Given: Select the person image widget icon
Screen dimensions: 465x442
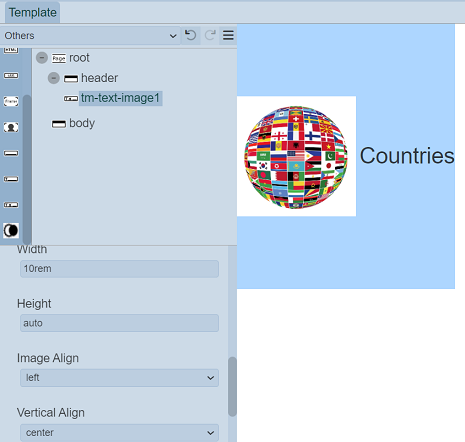Looking at the screenshot, I should pos(11,127).
